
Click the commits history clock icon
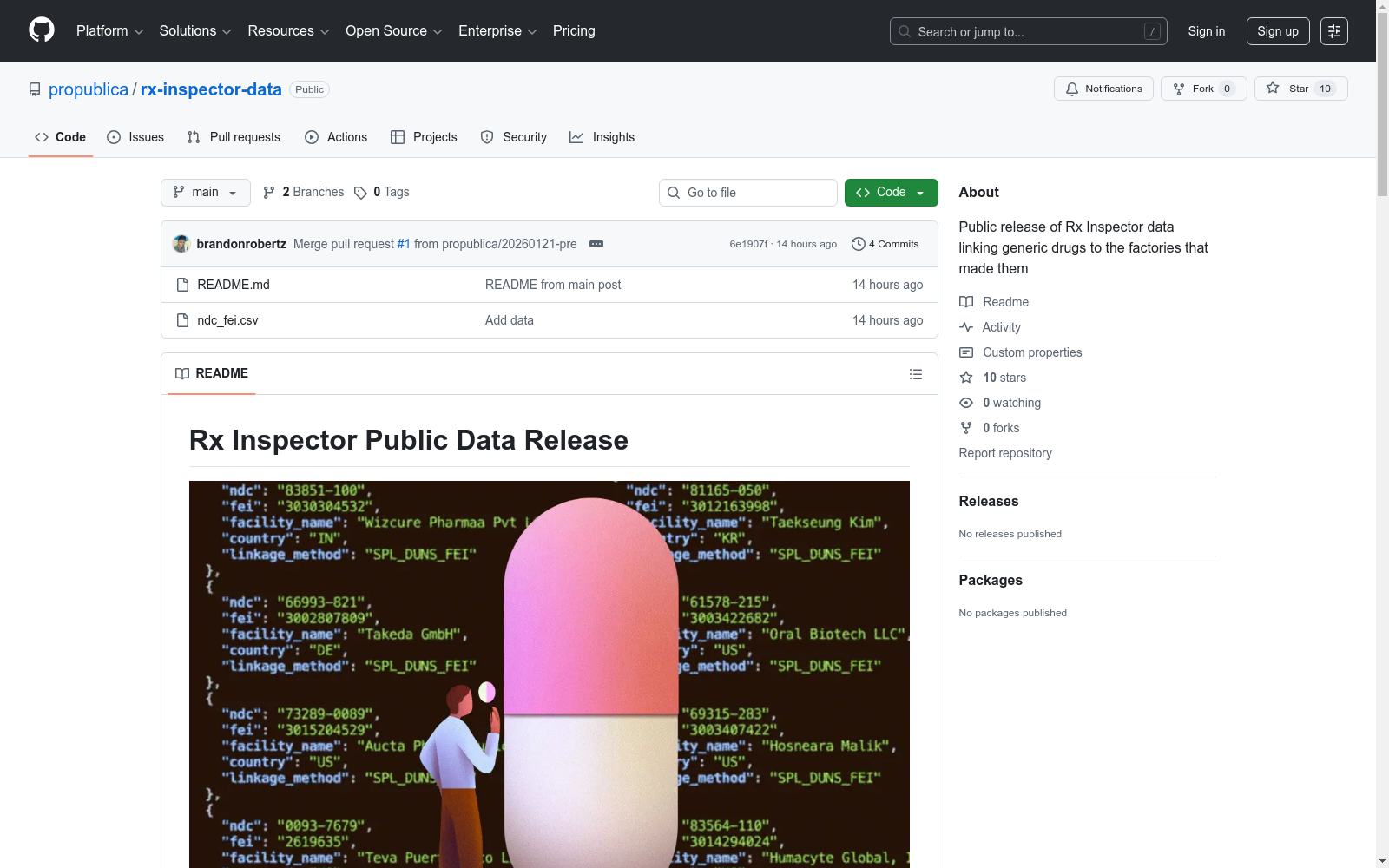[859, 244]
